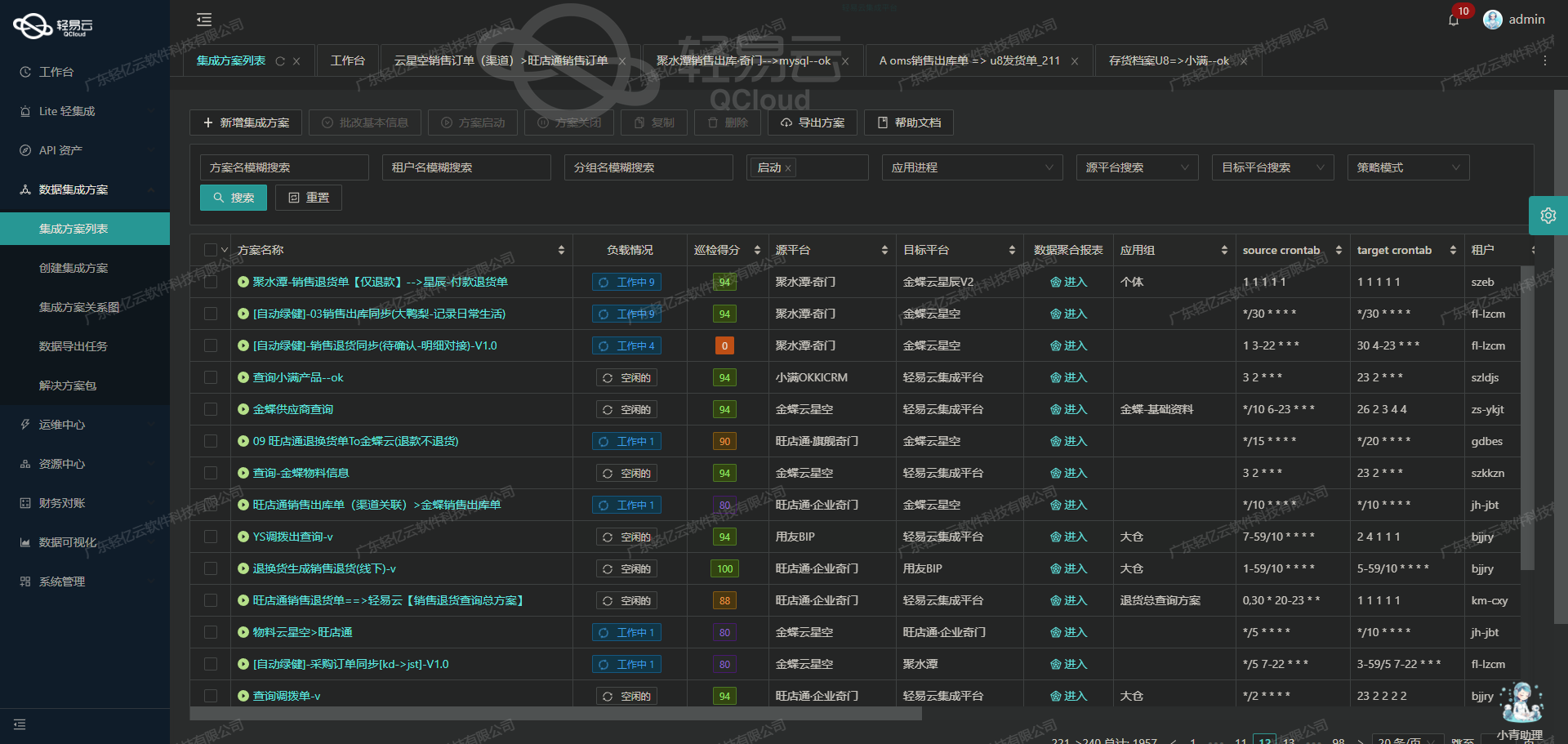Image resolution: width=1568 pixels, height=744 pixels.
Task: Click the 新增集成方案 button
Action: point(246,123)
